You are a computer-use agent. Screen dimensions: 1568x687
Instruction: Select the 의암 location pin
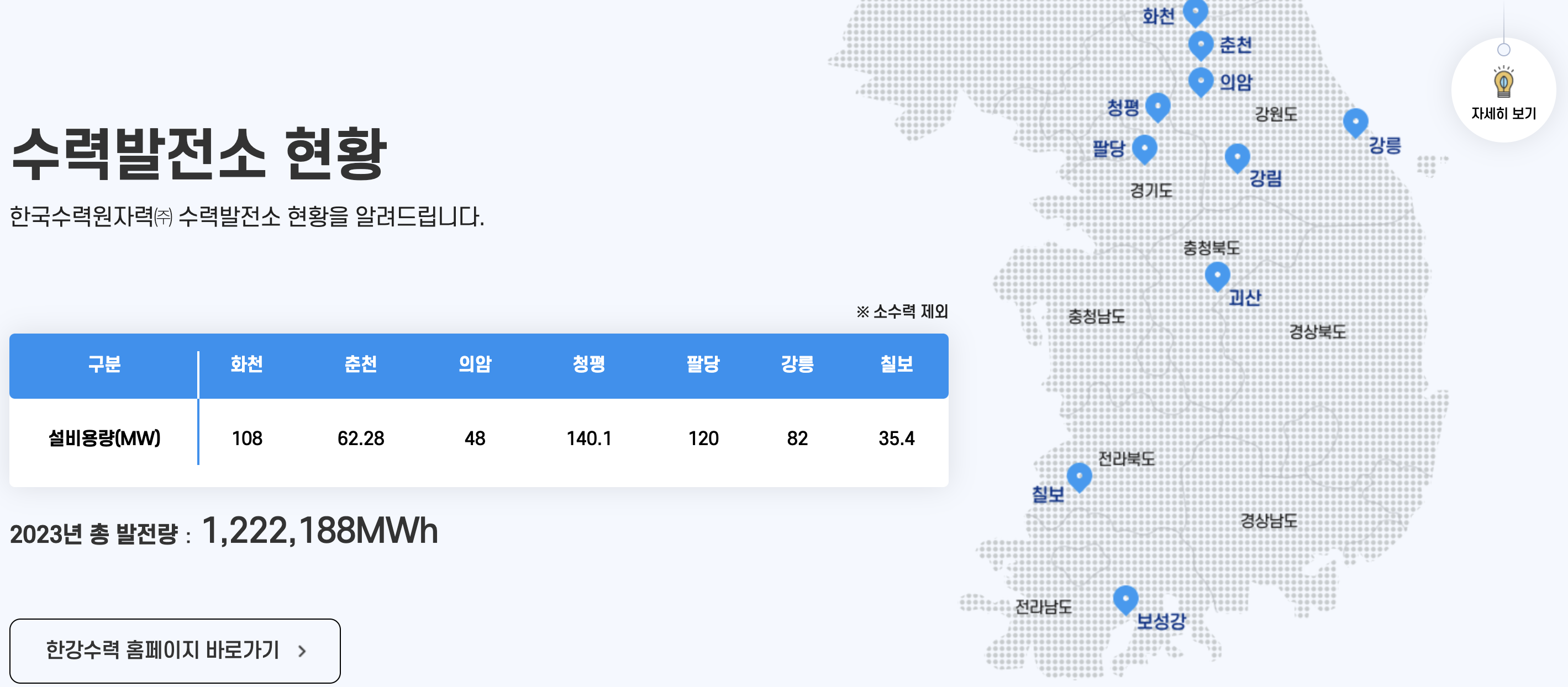tap(1201, 80)
